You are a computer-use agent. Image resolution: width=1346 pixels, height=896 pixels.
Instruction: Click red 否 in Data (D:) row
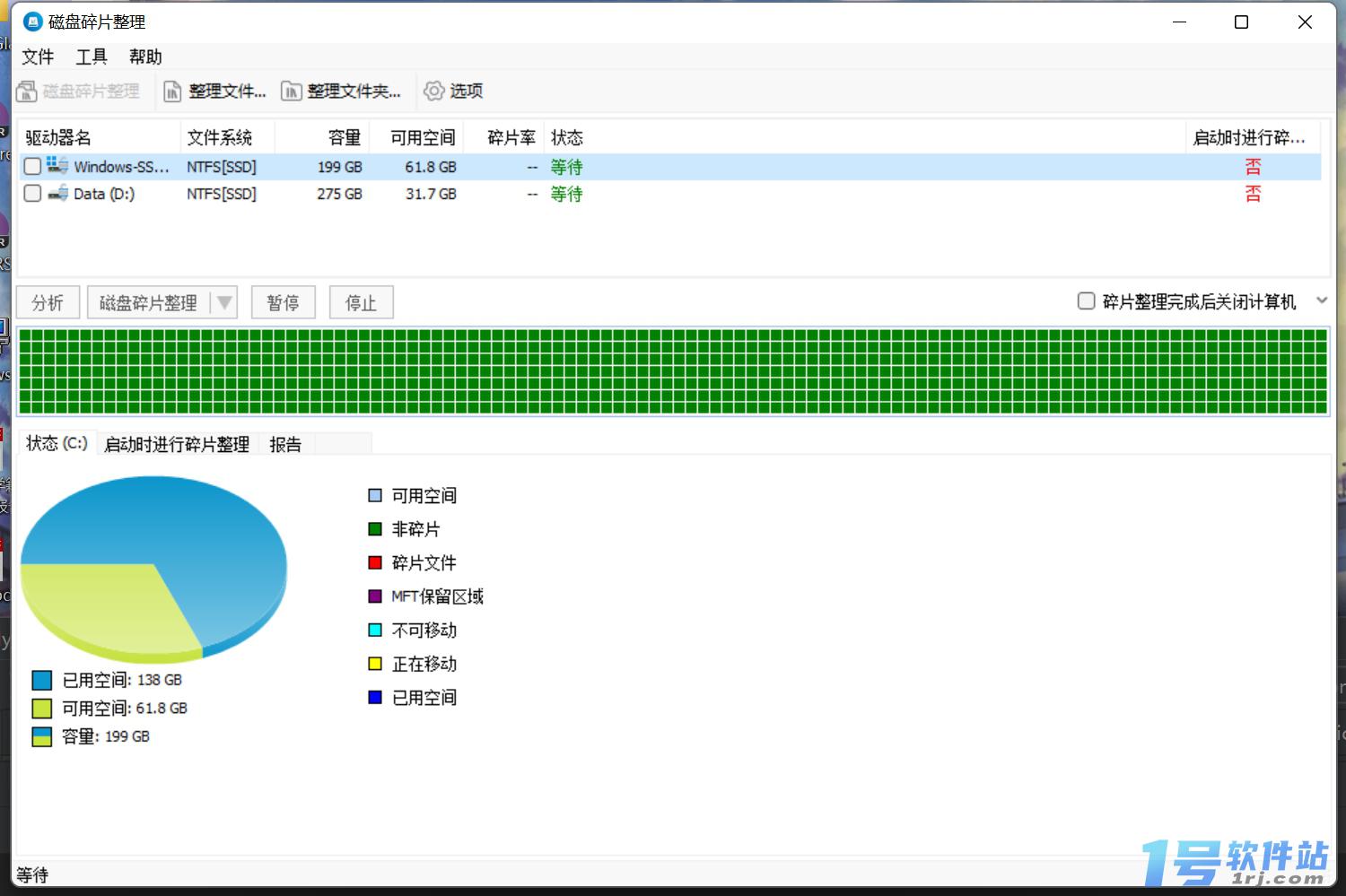(1253, 194)
